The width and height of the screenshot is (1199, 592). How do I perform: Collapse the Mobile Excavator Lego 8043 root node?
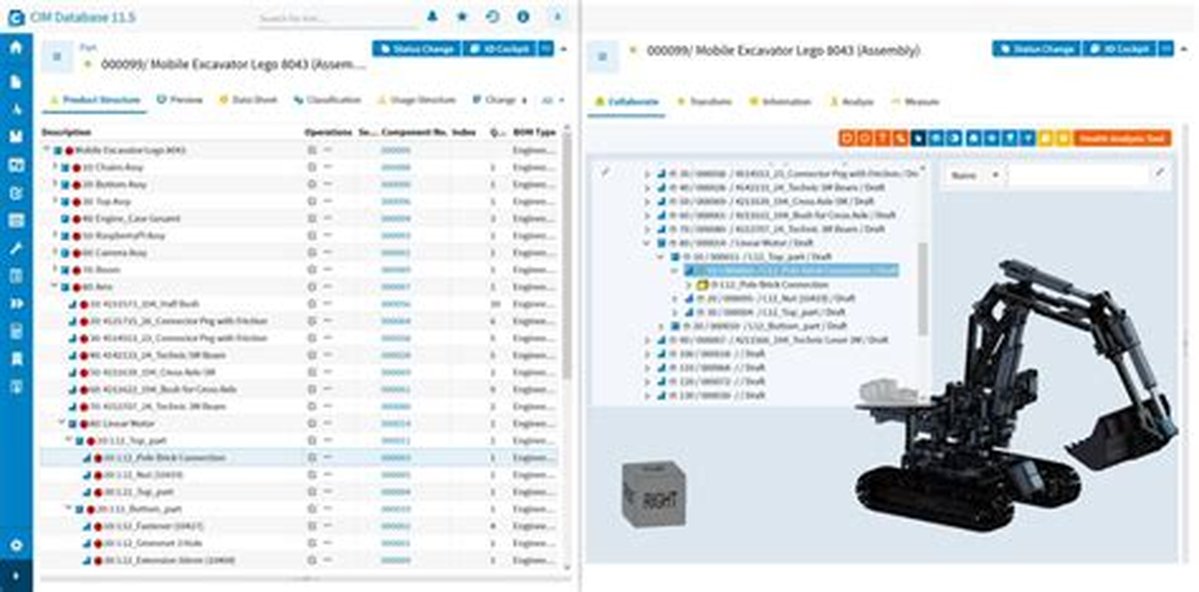pyautogui.click(x=47, y=150)
